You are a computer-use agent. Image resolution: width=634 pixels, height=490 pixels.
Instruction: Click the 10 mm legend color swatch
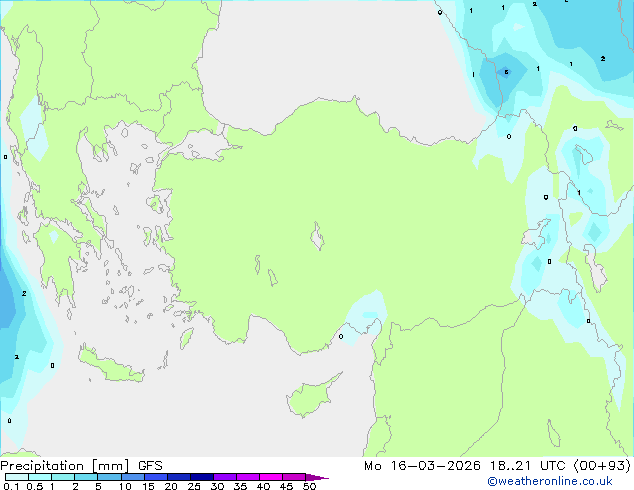tap(132, 477)
